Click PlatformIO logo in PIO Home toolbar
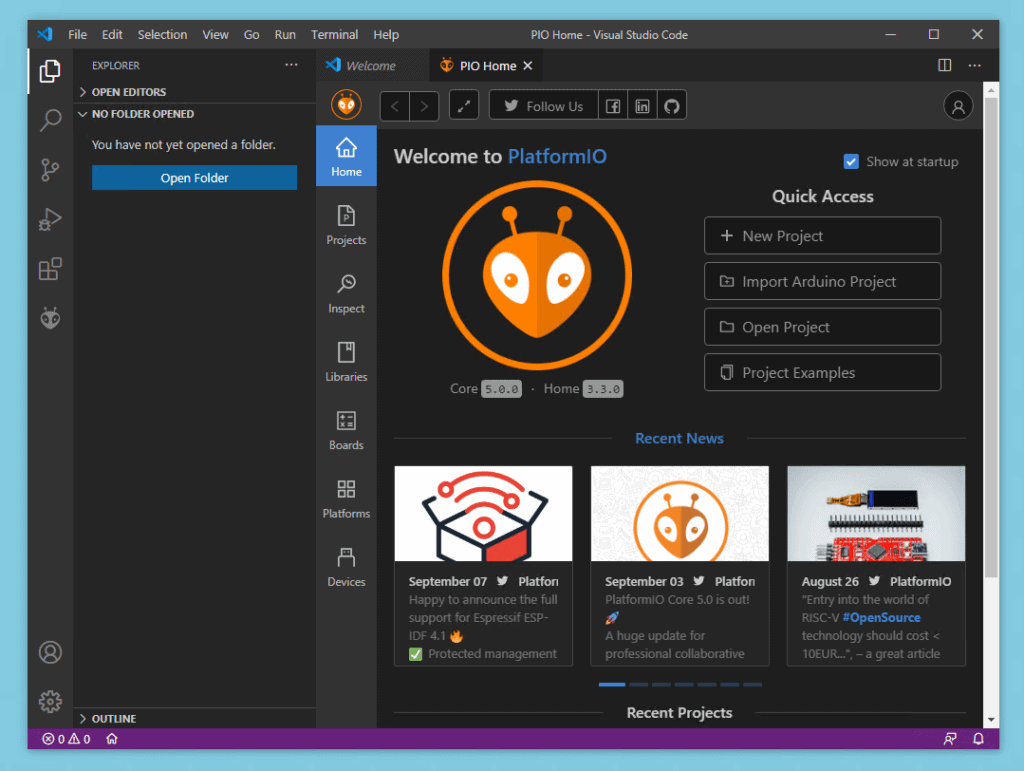 pyautogui.click(x=346, y=105)
